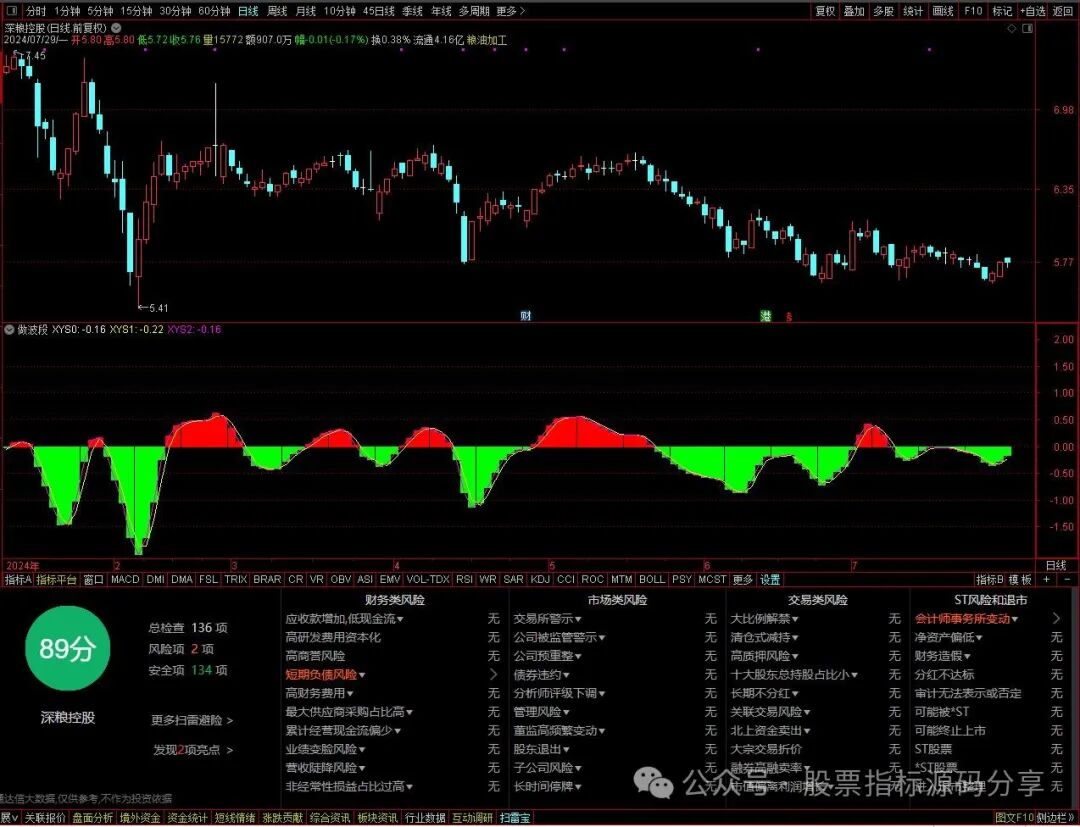
Task: Click the 叠加 overlay button
Action: click(x=854, y=11)
